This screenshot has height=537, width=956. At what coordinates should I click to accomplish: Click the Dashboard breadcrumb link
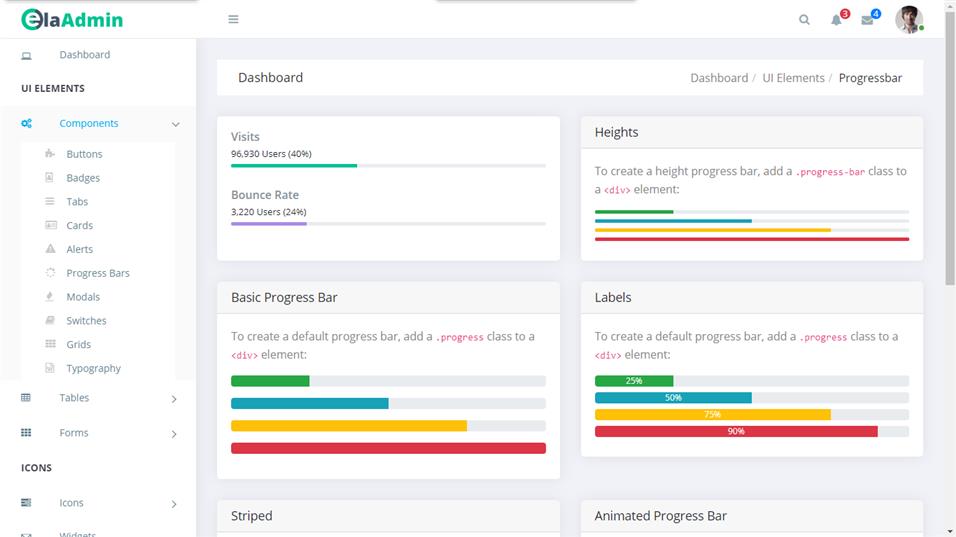[x=718, y=78]
